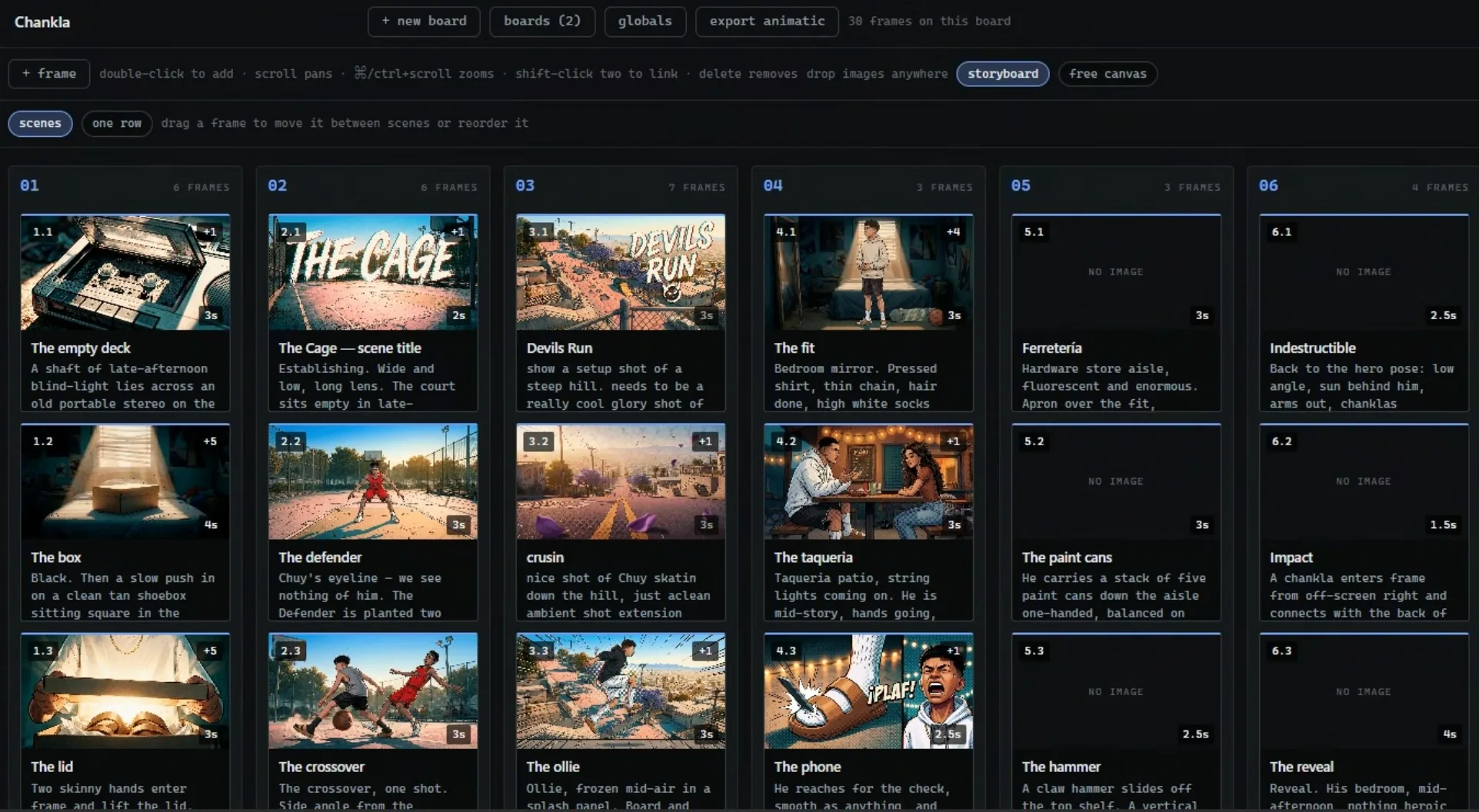Click the Indestructible frame title
This screenshot has width=1479, height=812.
(x=1312, y=348)
